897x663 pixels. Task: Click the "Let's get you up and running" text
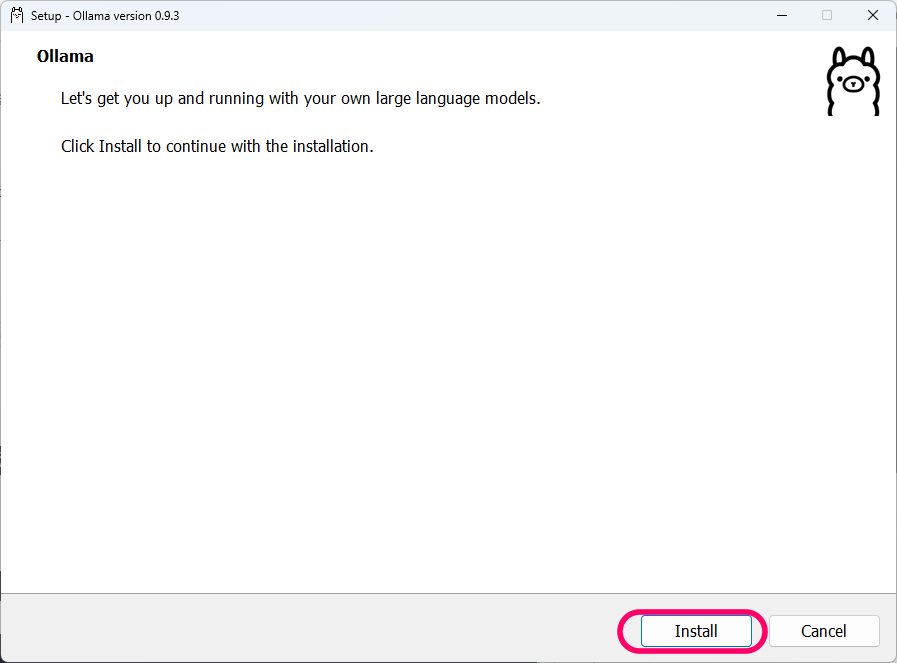pos(300,98)
